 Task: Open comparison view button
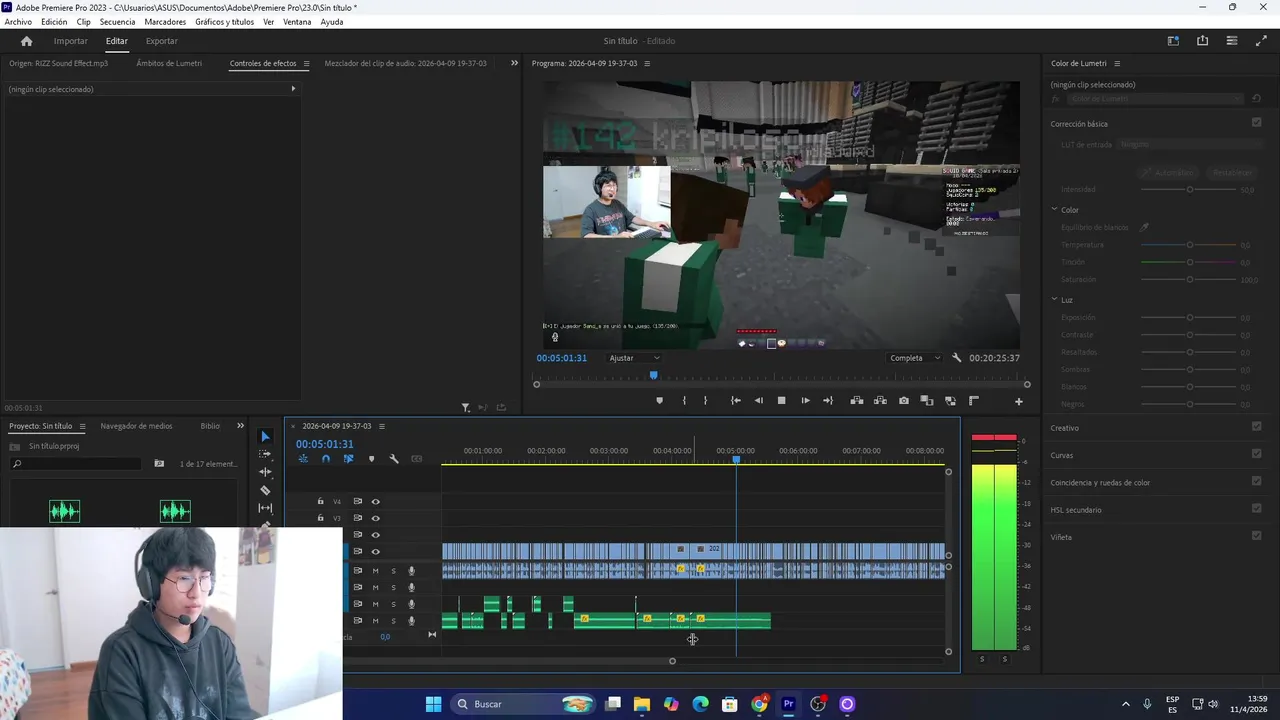(x=927, y=401)
